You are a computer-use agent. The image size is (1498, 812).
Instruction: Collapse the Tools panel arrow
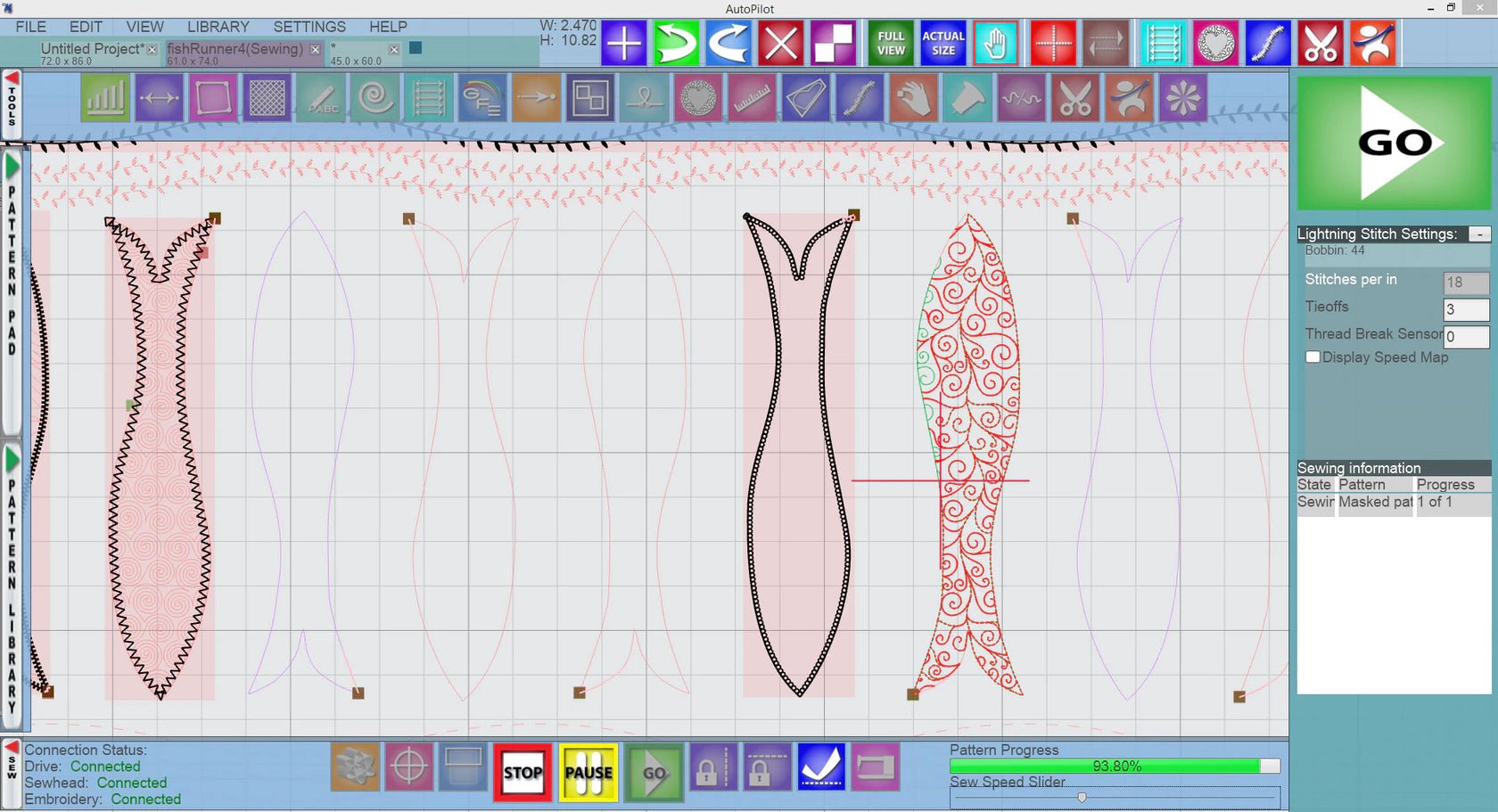click(x=12, y=79)
